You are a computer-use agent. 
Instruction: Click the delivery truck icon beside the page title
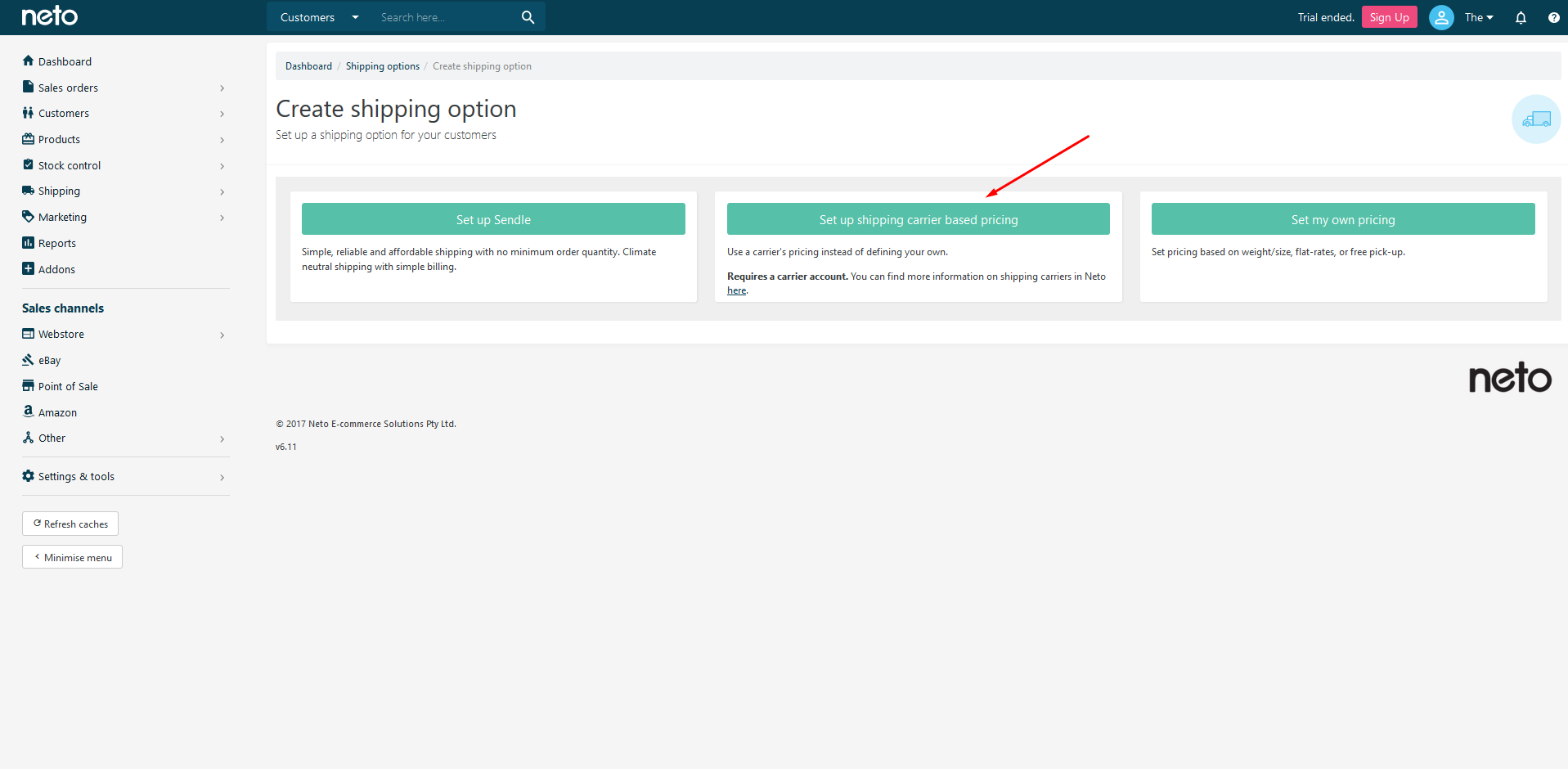coord(1536,119)
